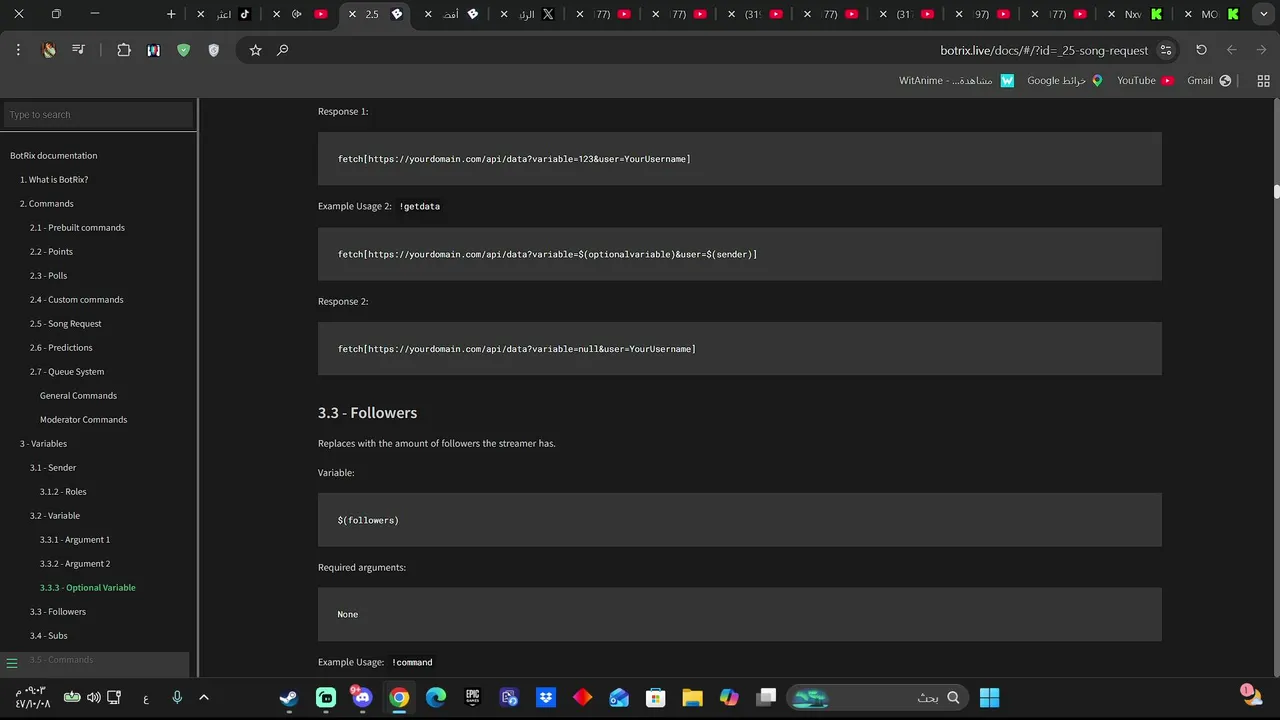Image resolution: width=1280 pixels, height=720 pixels.
Task: Open site information icon in address bar
Action: pos(1165,50)
